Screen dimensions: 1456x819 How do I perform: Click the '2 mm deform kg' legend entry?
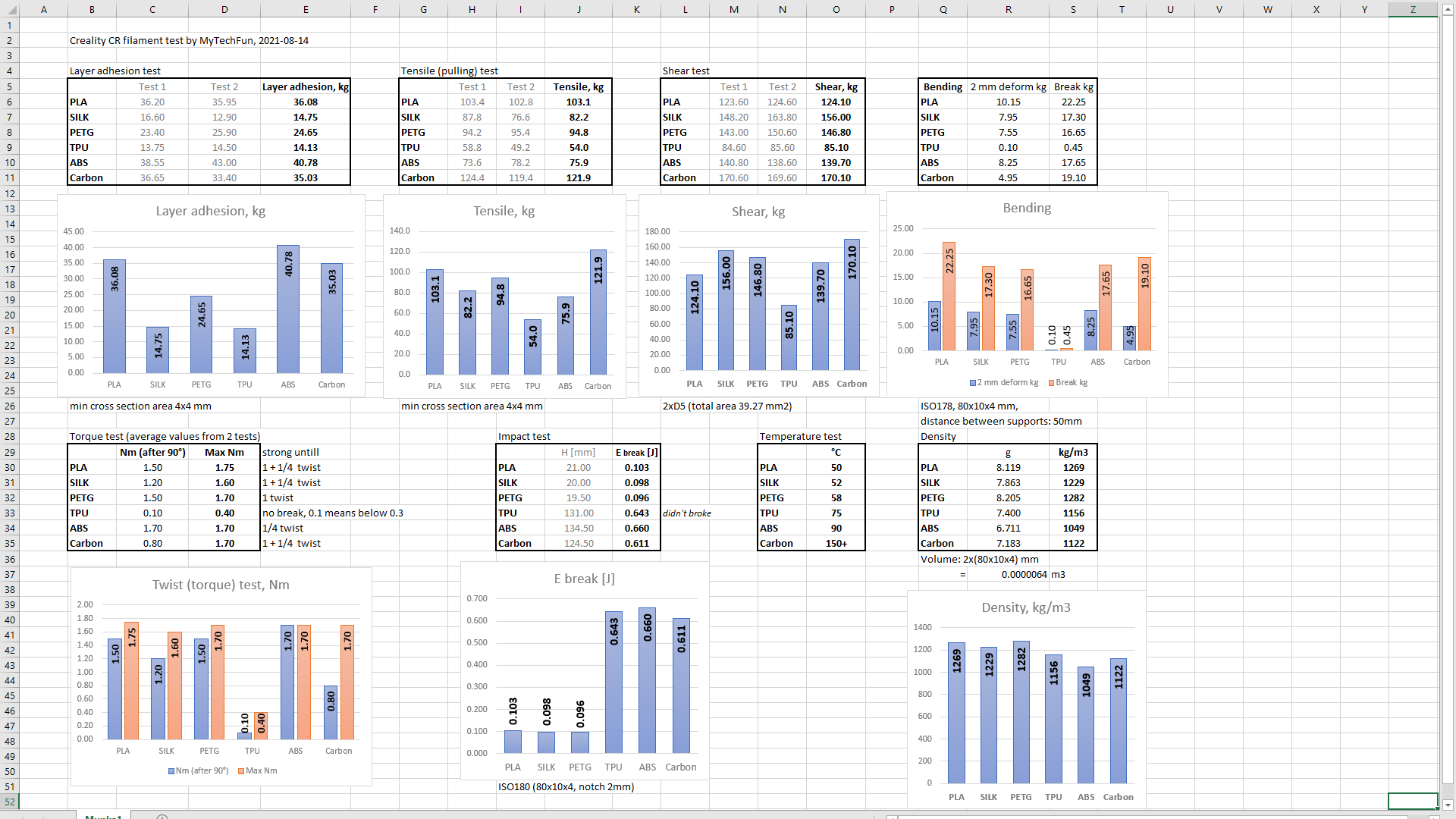tap(1004, 383)
